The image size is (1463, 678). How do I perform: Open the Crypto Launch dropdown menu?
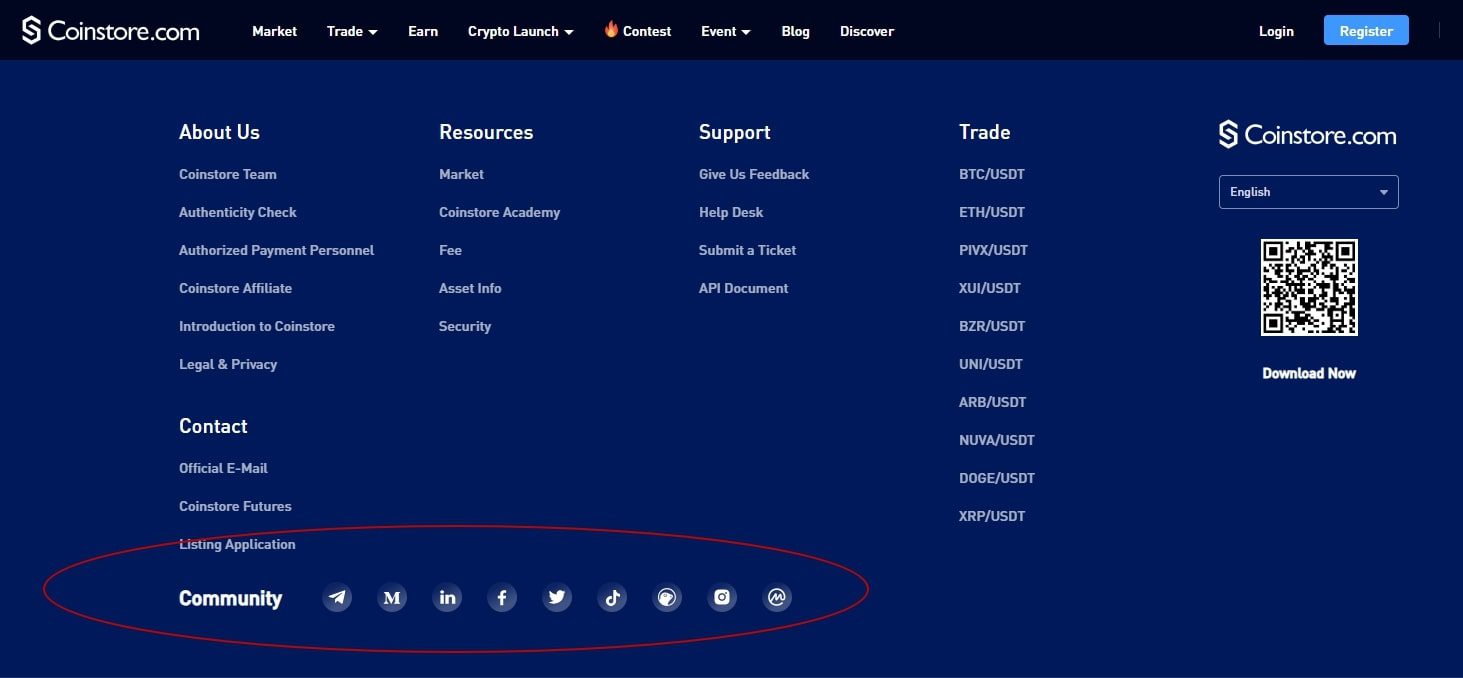click(520, 31)
